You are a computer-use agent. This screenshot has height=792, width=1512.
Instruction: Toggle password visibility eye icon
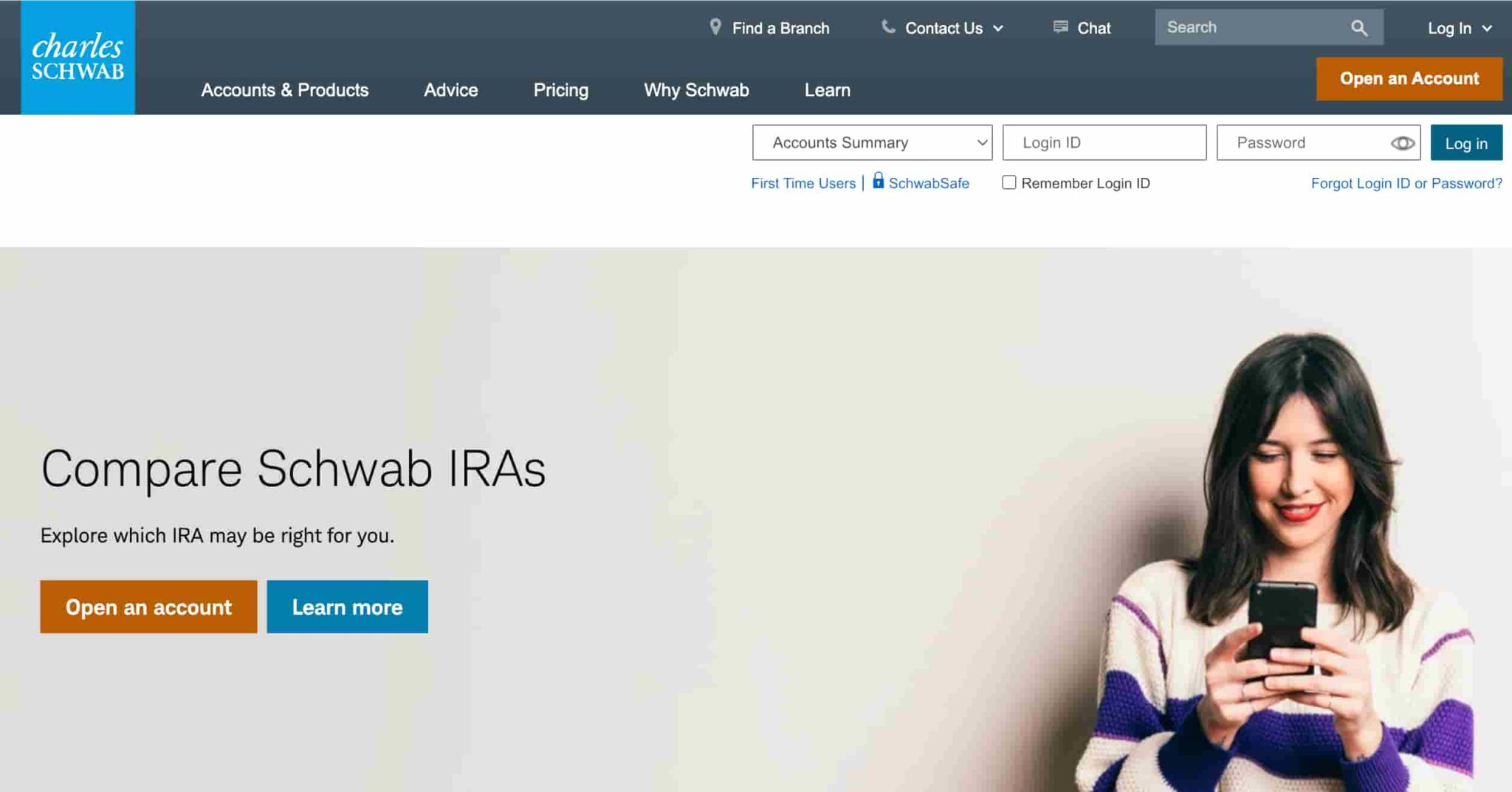[1402, 143]
